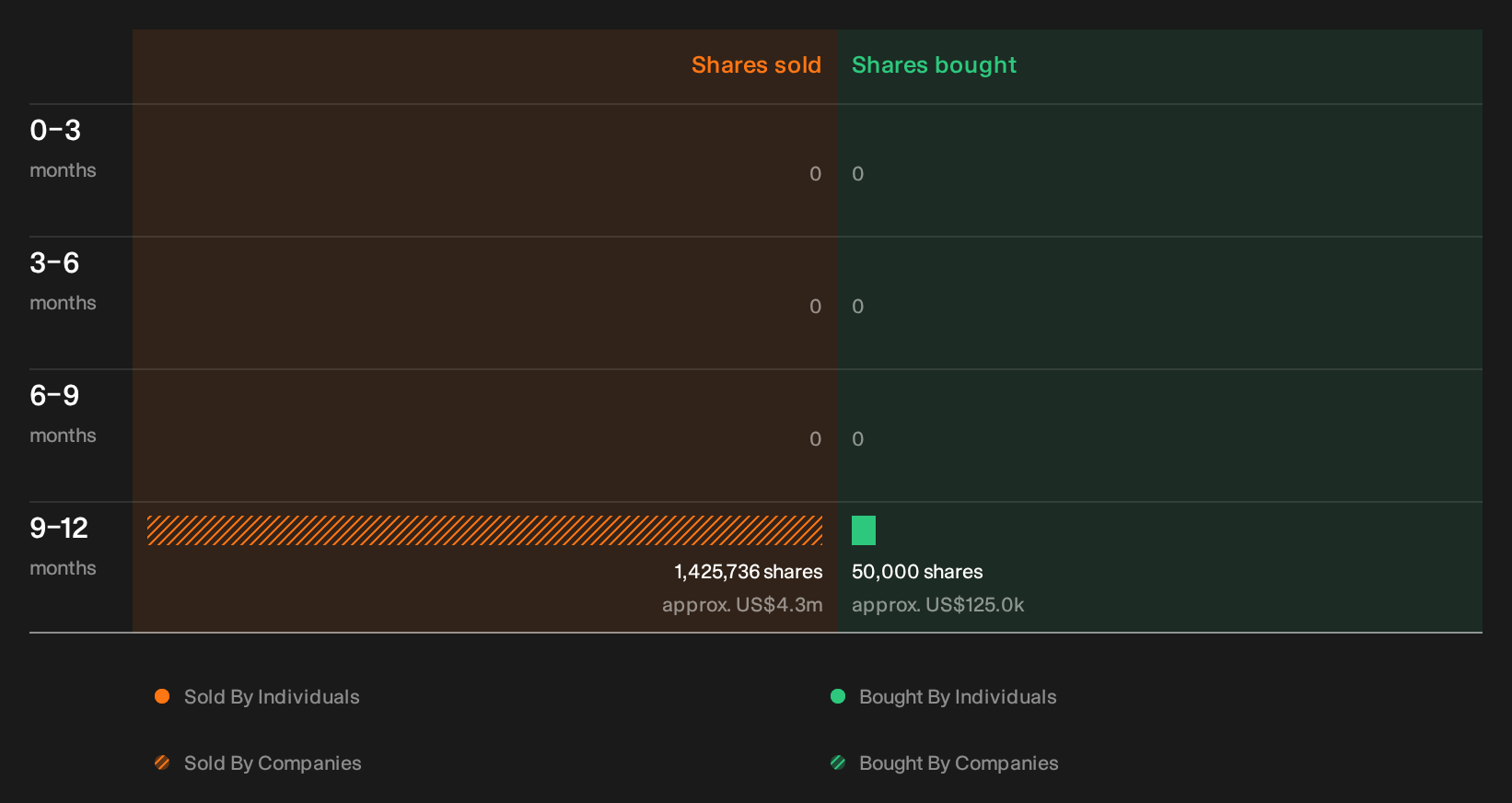Click the 3-6 months row label
The height and width of the screenshot is (803, 1512).
tap(63, 282)
